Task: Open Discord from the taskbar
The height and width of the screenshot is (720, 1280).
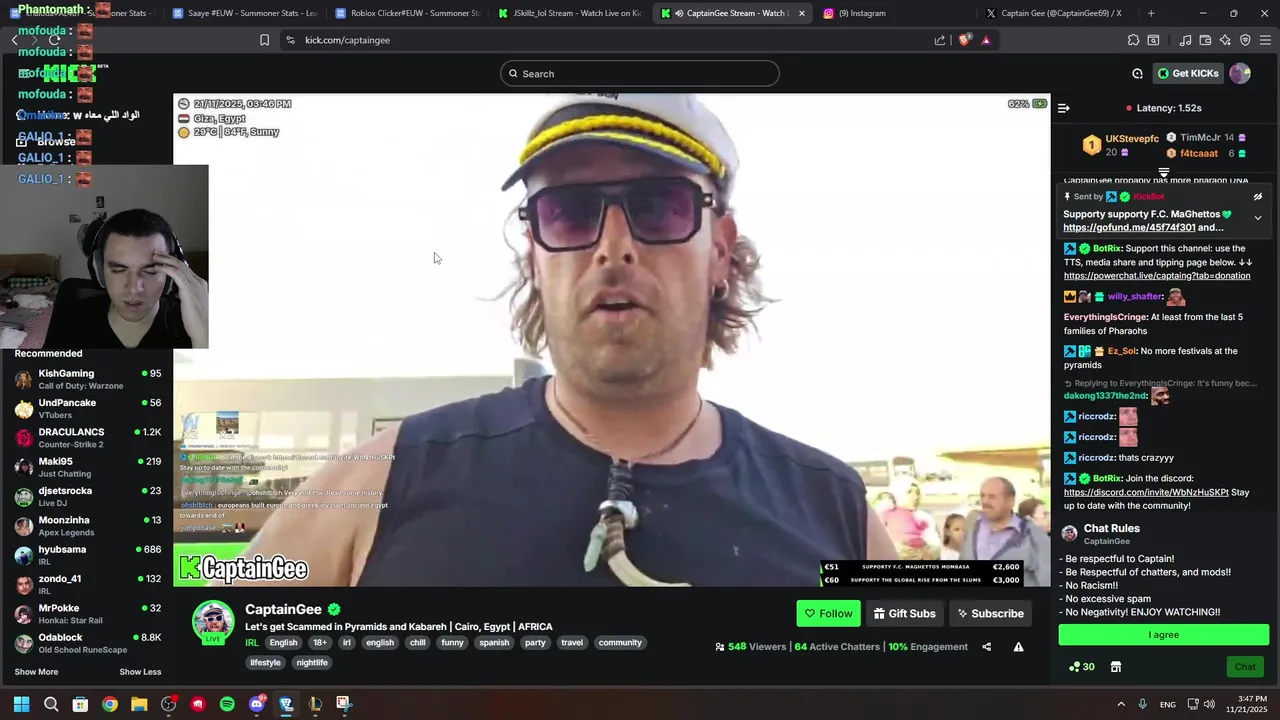Action: (x=256, y=704)
